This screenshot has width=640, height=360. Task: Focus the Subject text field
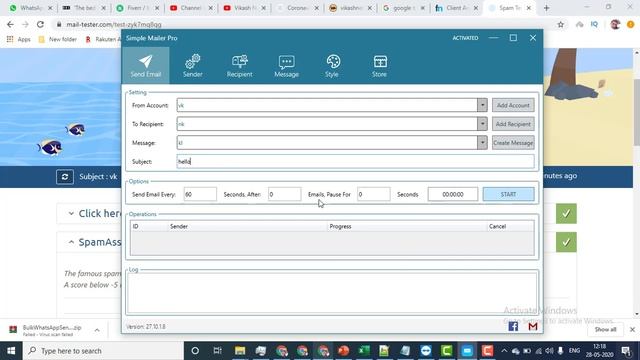(x=355, y=162)
